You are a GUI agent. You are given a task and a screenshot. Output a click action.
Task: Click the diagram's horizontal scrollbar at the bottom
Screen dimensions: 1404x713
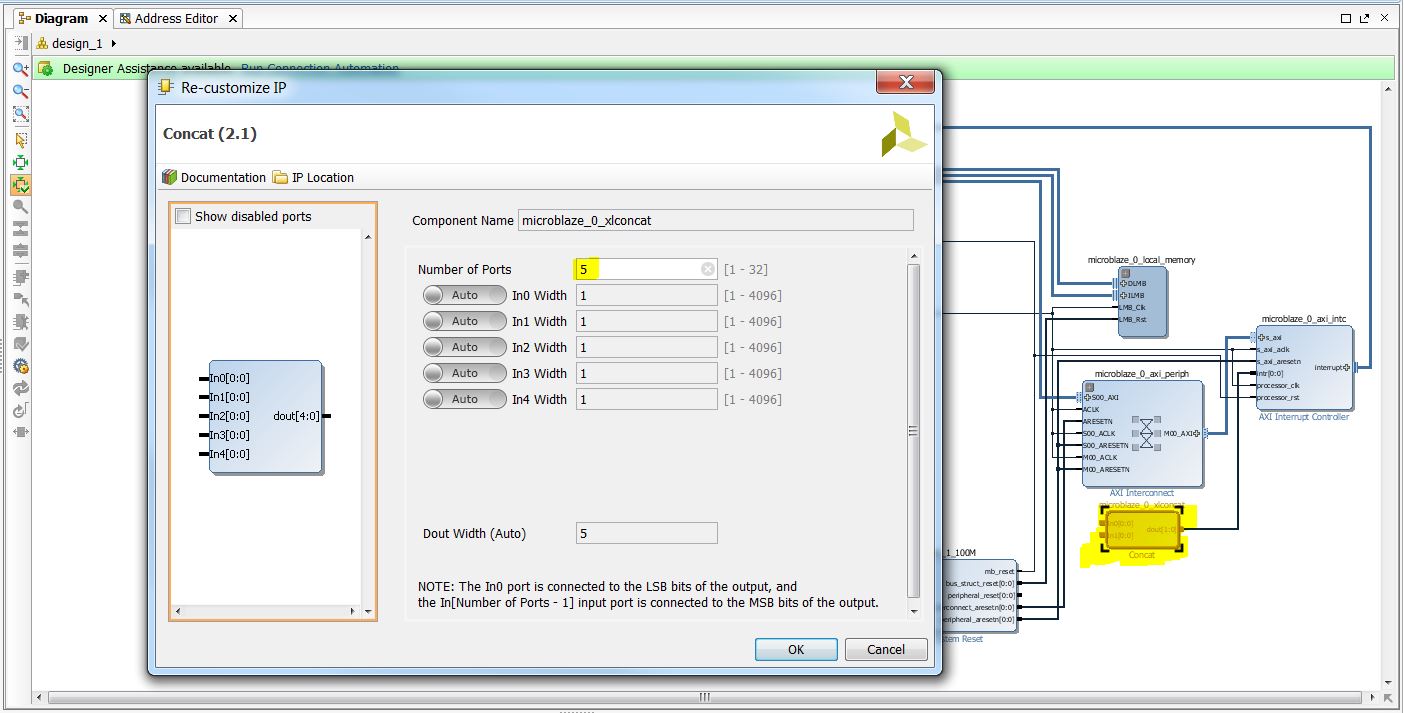pos(705,697)
